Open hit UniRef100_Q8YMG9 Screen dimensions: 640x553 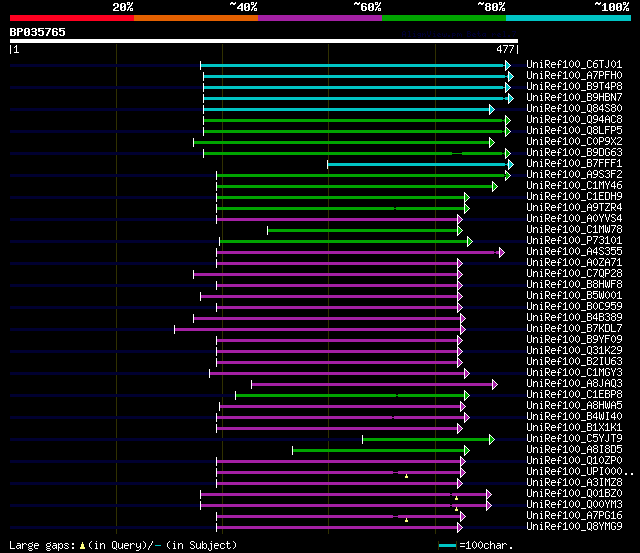574,527
